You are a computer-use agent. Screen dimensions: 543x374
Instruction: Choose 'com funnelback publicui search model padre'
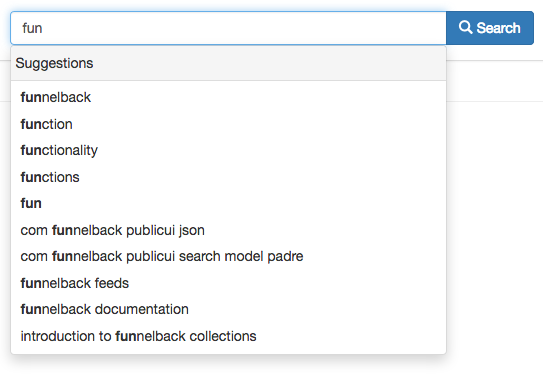229,256
